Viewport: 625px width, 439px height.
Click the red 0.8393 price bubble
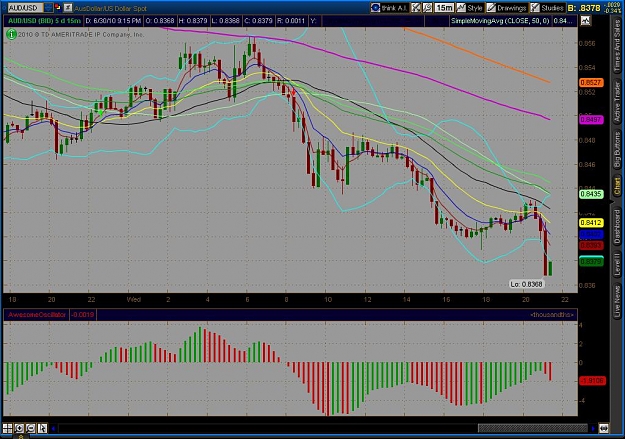(591, 245)
